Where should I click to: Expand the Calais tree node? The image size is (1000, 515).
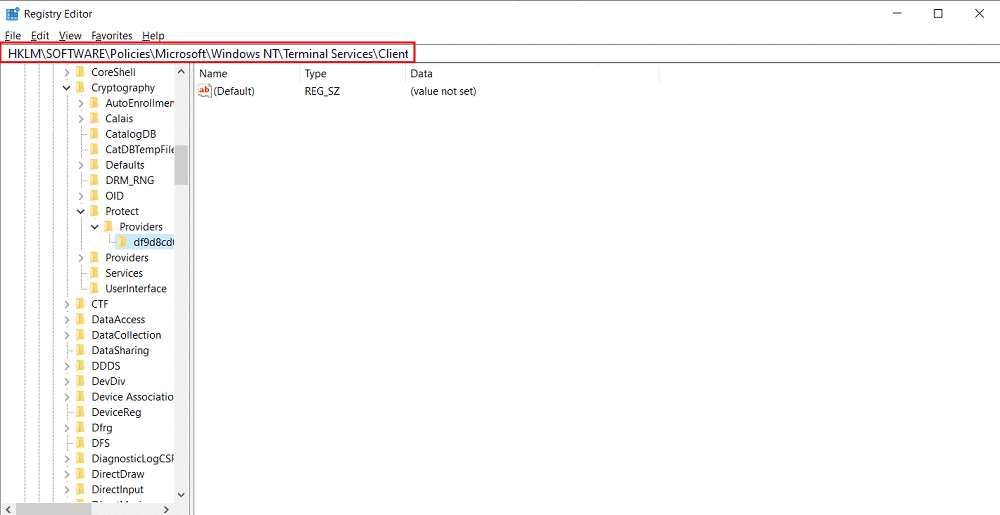80,119
